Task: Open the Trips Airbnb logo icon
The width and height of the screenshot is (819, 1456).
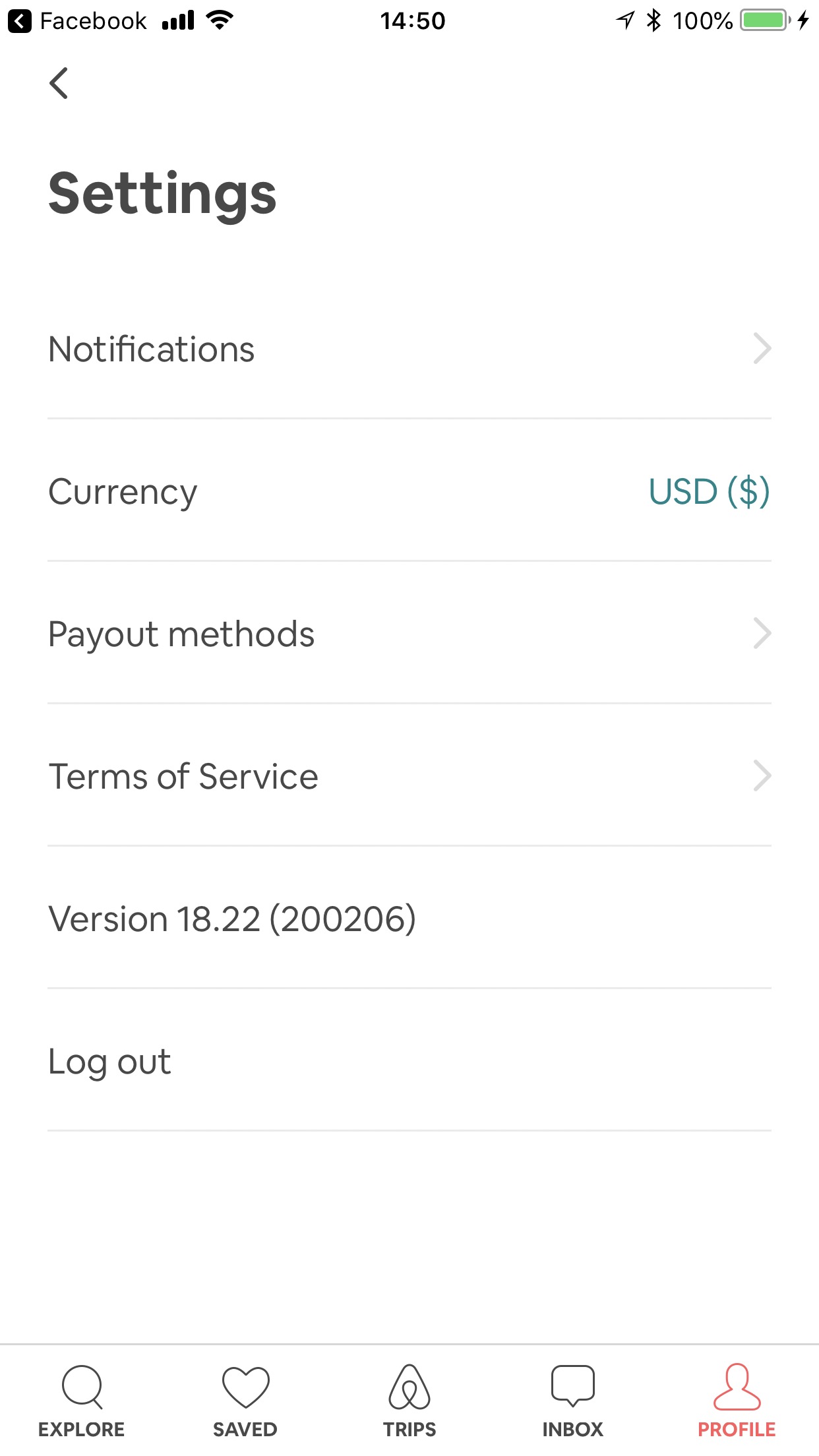Action: [409, 1386]
